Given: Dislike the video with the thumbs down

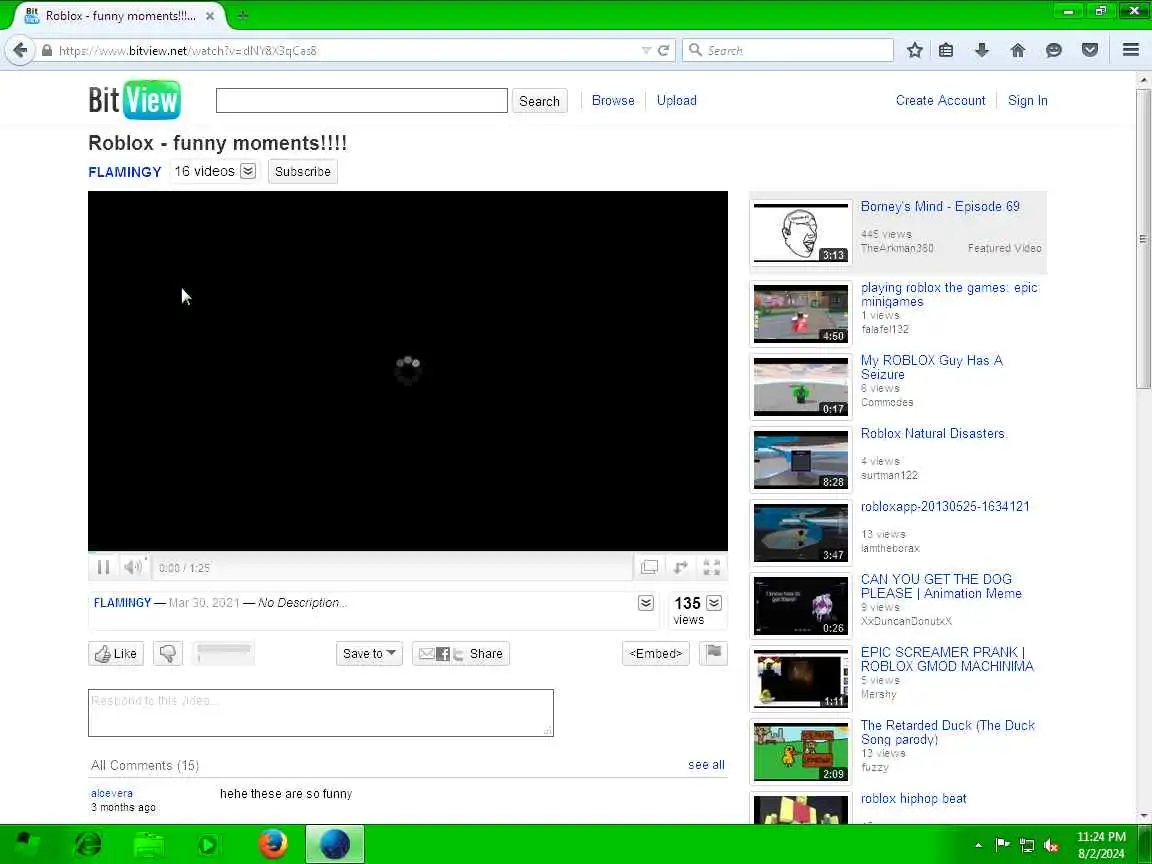Looking at the screenshot, I should tap(168, 653).
